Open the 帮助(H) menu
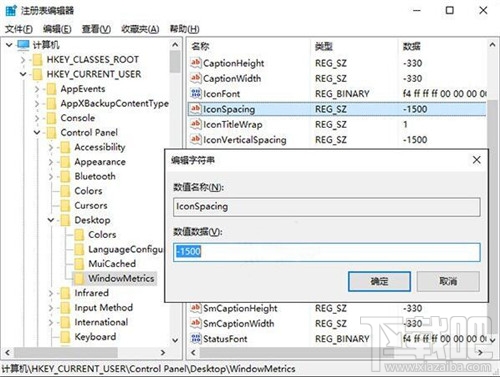 (x=185, y=29)
